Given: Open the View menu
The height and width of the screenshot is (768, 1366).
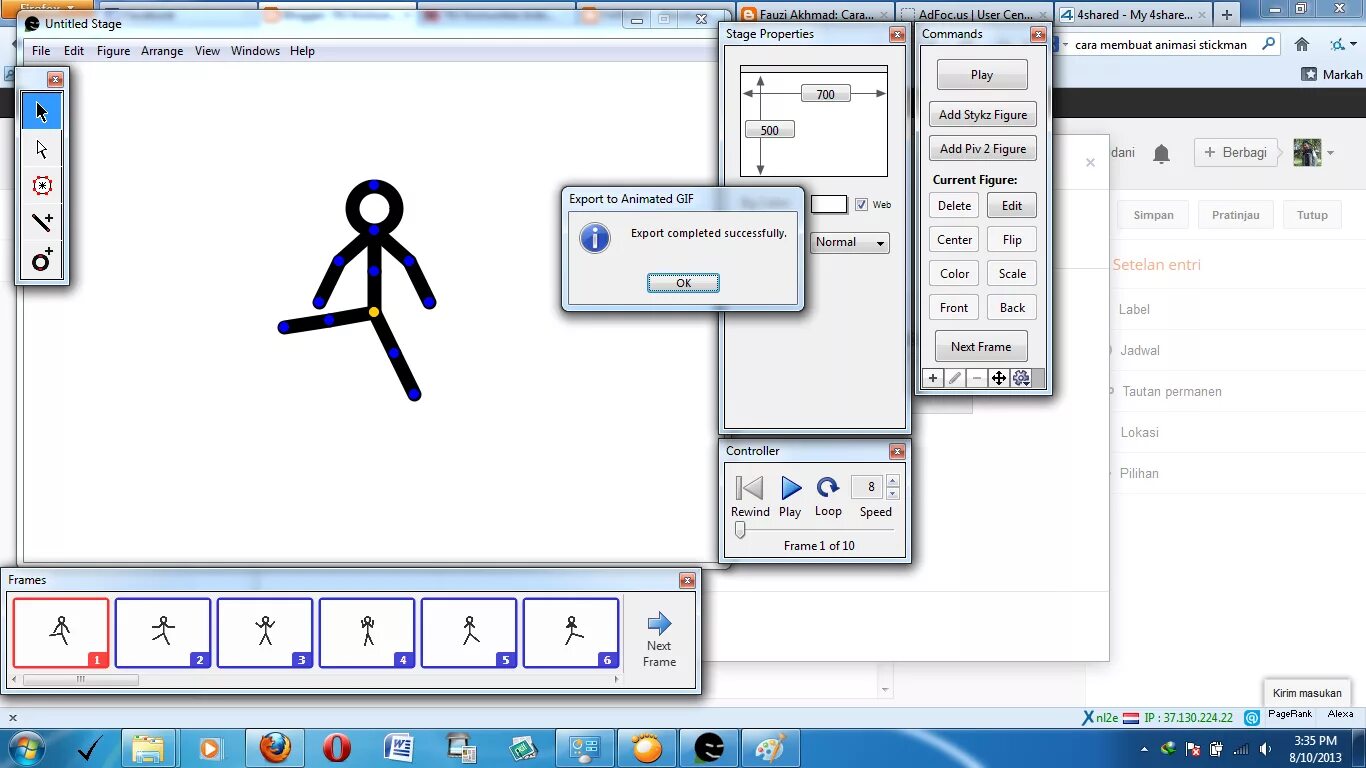Looking at the screenshot, I should pyautogui.click(x=207, y=51).
